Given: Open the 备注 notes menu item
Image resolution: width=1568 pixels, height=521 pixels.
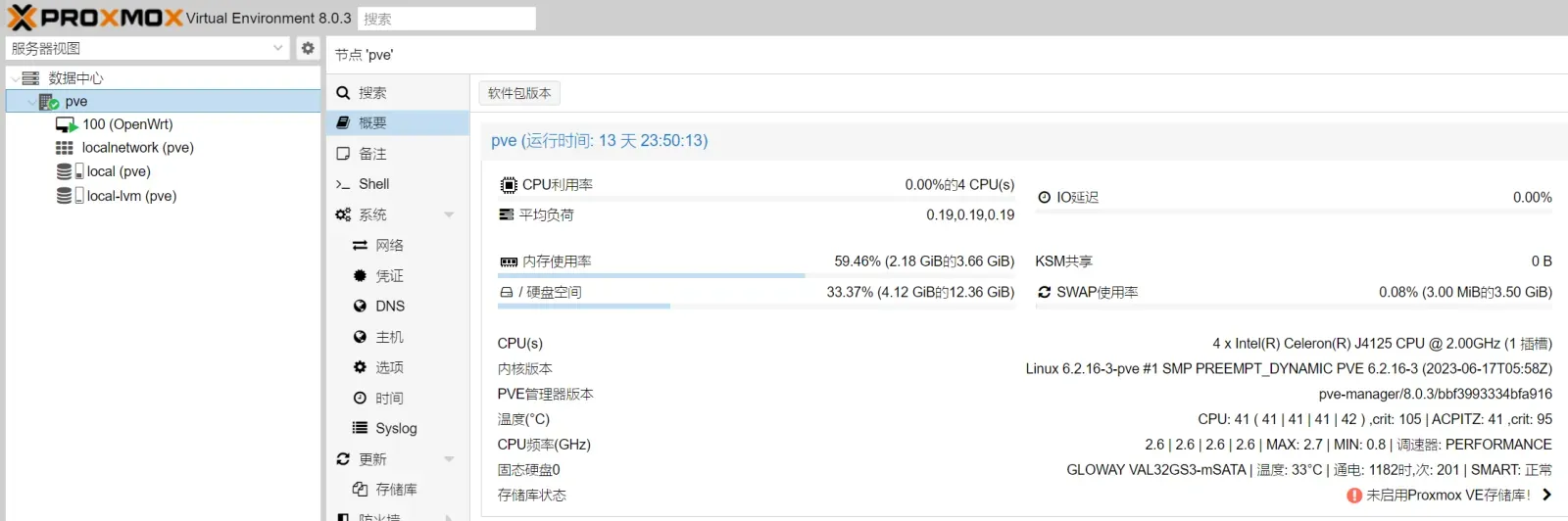Looking at the screenshot, I should pos(397,154).
